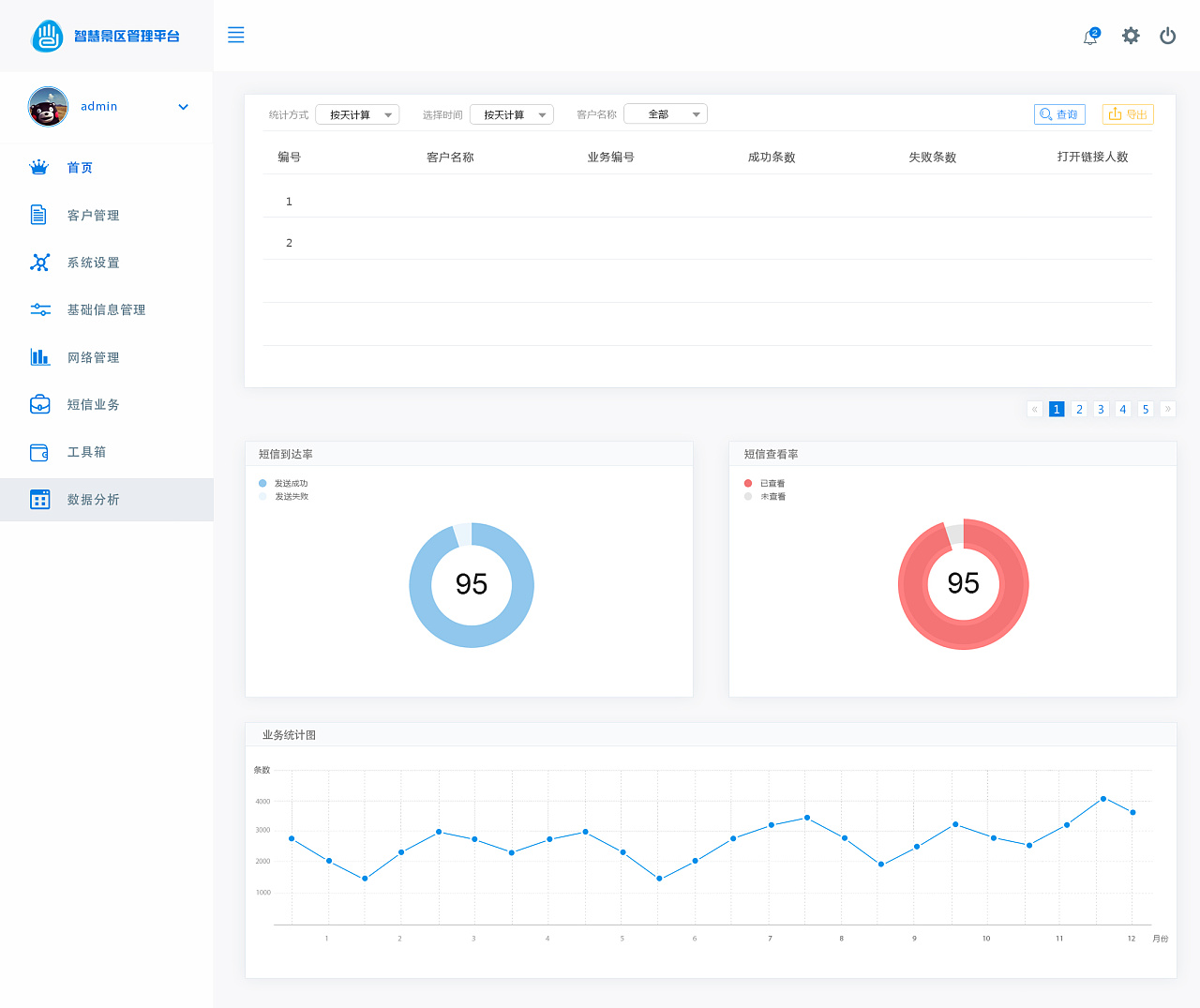Image resolution: width=1200 pixels, height=1008 pixels.
Task: Click the bar chart icon for 网络管理
Action: [39, 356]
